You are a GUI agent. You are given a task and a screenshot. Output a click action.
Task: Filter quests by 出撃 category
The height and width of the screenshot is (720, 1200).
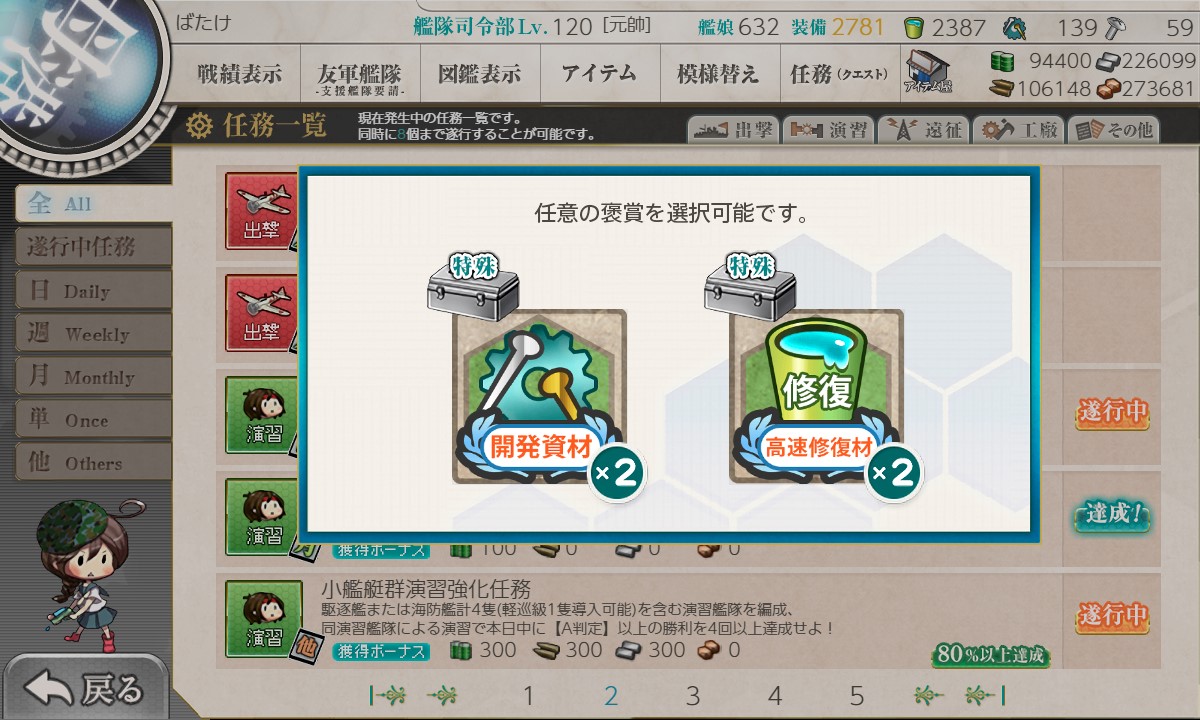pos(731,129)
